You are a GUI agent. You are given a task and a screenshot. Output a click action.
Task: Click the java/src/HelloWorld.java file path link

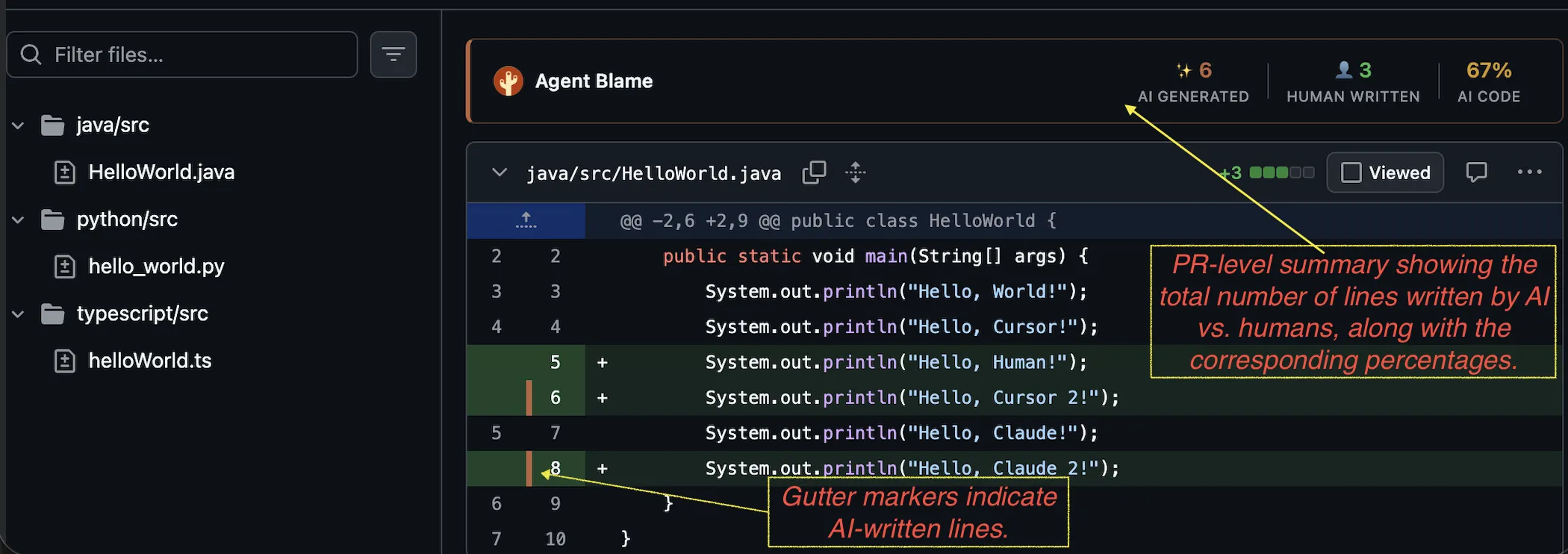[x=653, y=173]
